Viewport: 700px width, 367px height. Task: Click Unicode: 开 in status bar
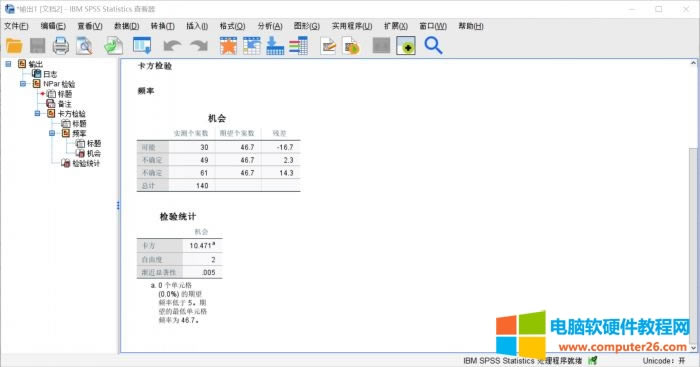pos(663,360)
